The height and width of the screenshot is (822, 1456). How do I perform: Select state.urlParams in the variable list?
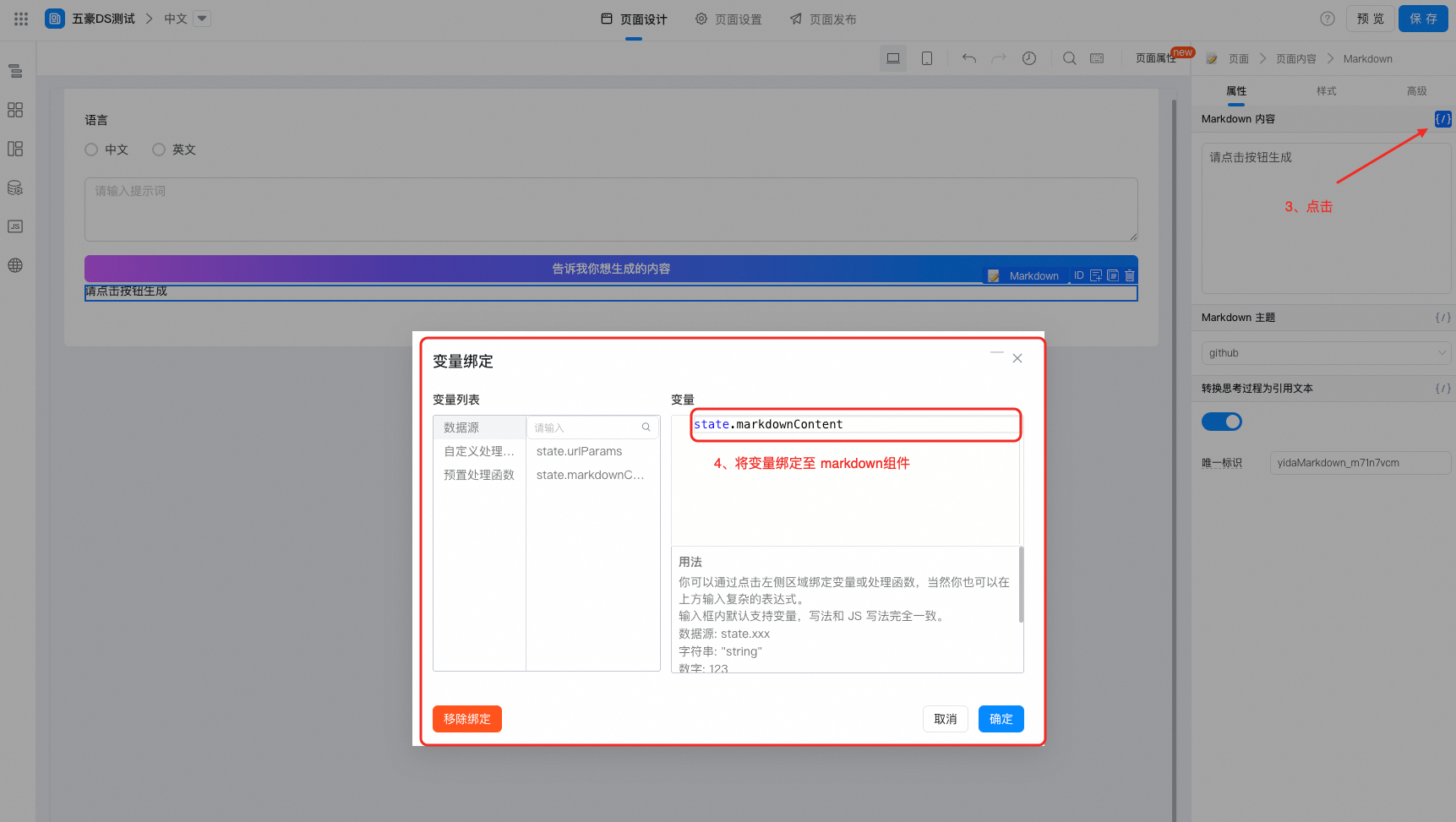580,450
